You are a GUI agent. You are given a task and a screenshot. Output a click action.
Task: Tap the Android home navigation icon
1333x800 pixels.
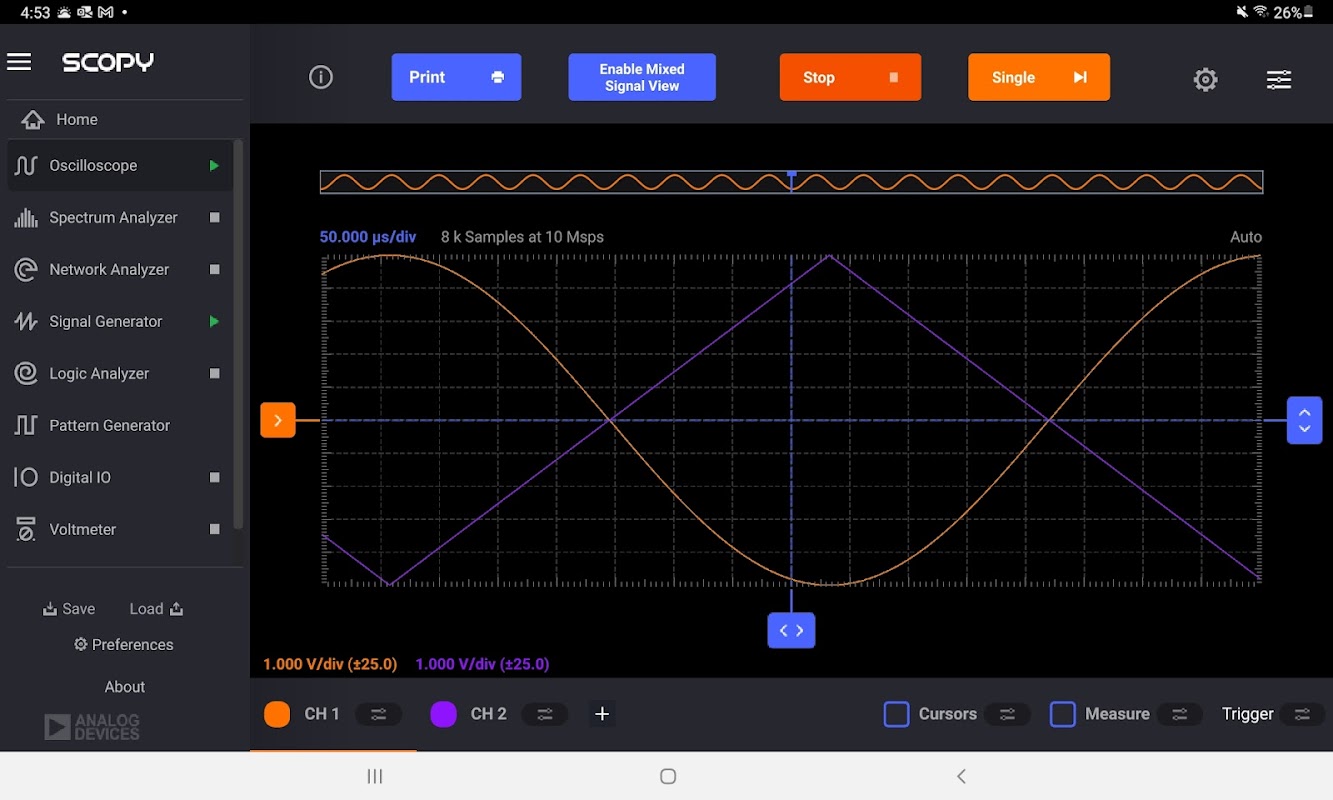pos(669,776)
